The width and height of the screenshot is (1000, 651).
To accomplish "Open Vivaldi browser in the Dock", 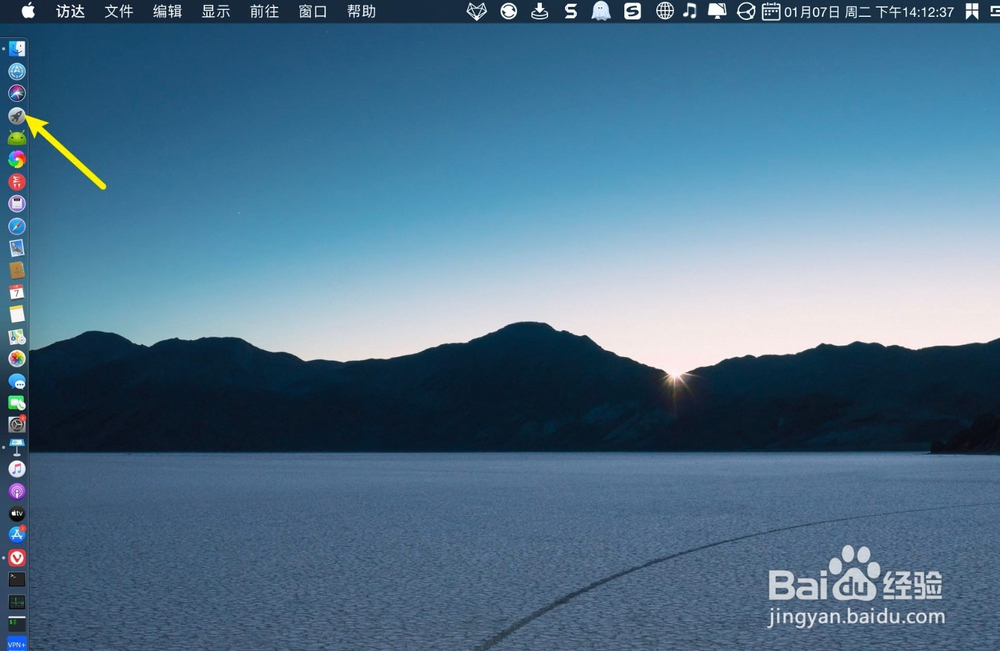I will (17, 558).
